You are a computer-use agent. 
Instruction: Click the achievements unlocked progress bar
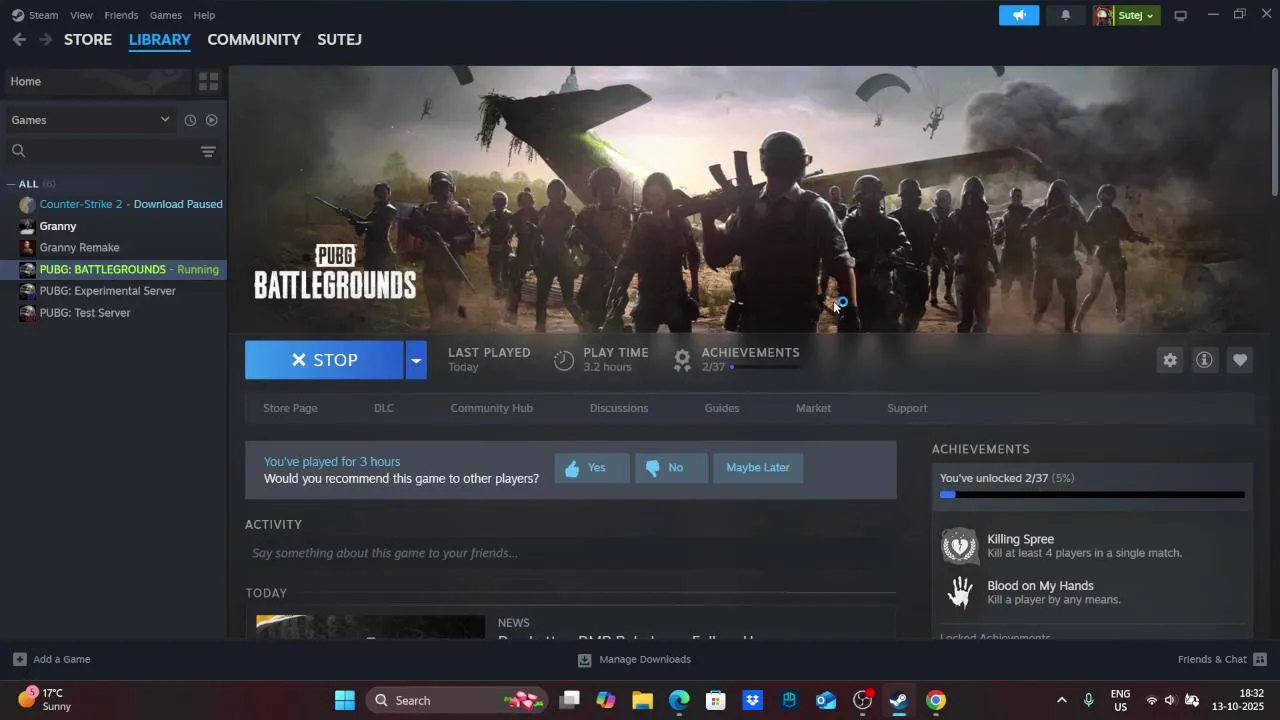tap(1092, 494)
